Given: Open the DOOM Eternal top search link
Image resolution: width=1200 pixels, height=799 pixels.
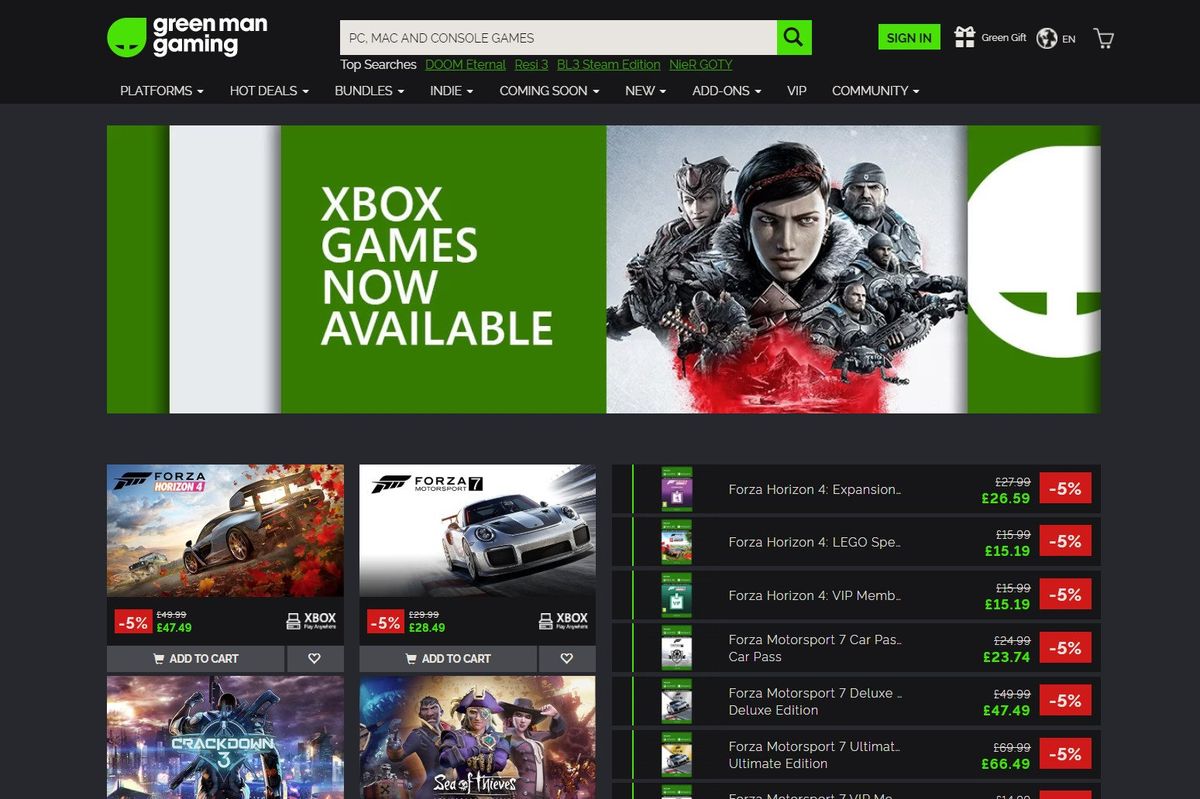Looking at the screenshot, I should 465,64.
